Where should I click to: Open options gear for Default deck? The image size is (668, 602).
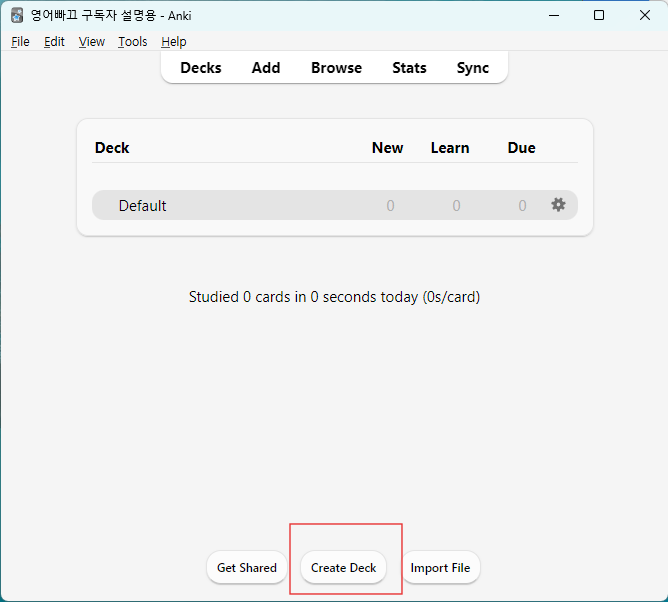click(558, 205)
